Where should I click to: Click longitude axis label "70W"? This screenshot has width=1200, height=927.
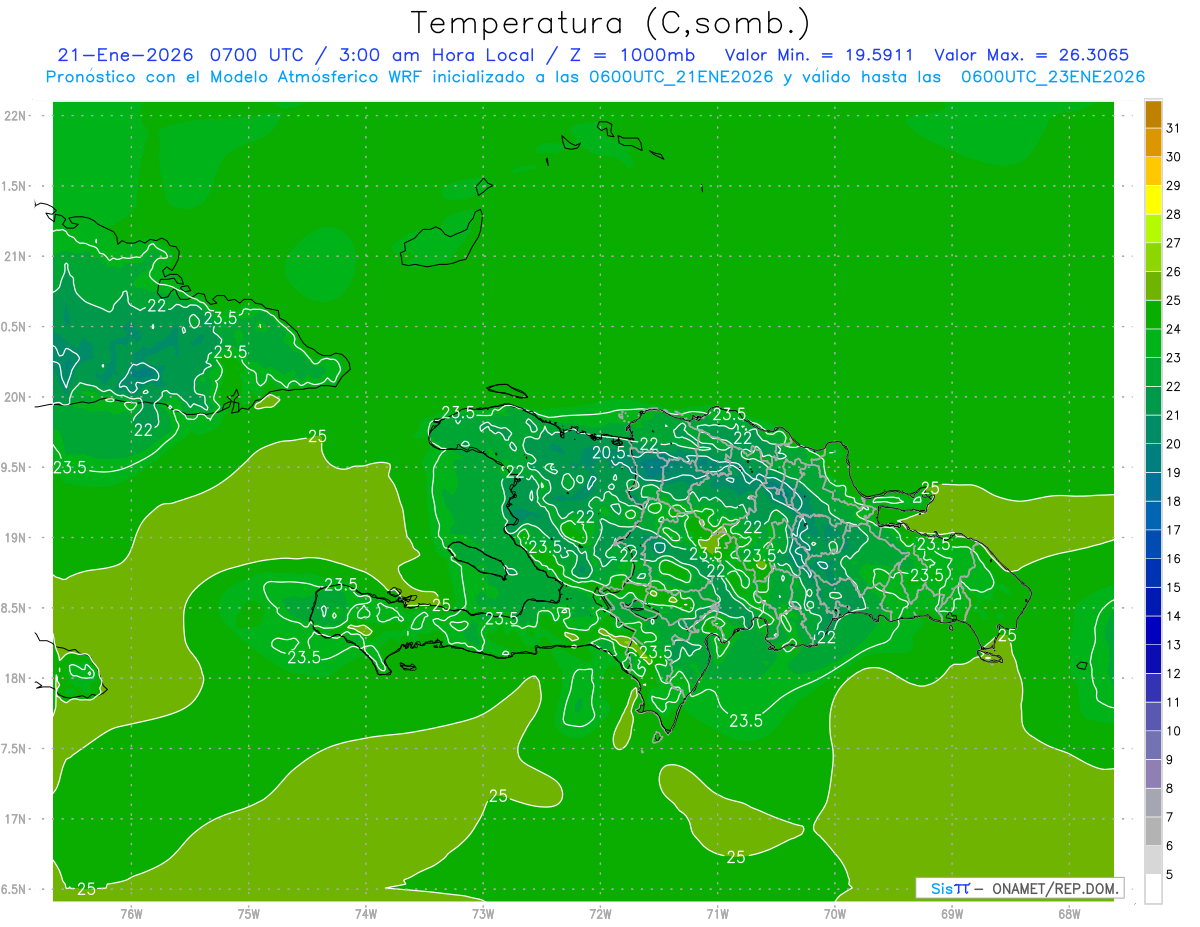[834, 913]
